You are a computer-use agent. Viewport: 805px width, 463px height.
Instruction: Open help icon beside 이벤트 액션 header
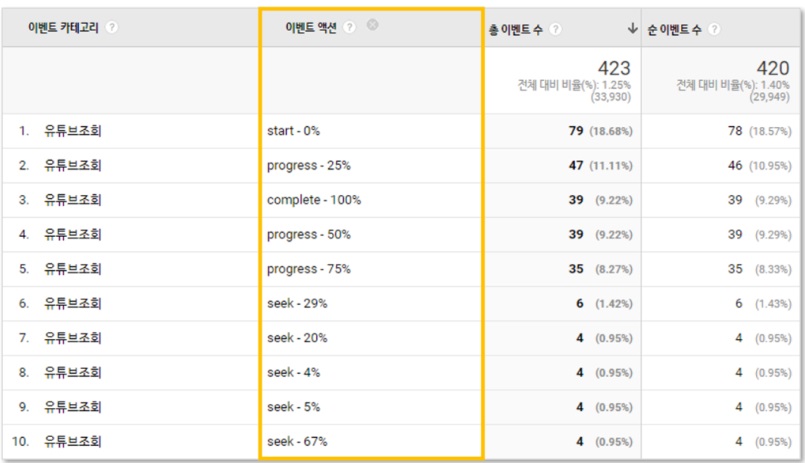[x=349, y=27]
